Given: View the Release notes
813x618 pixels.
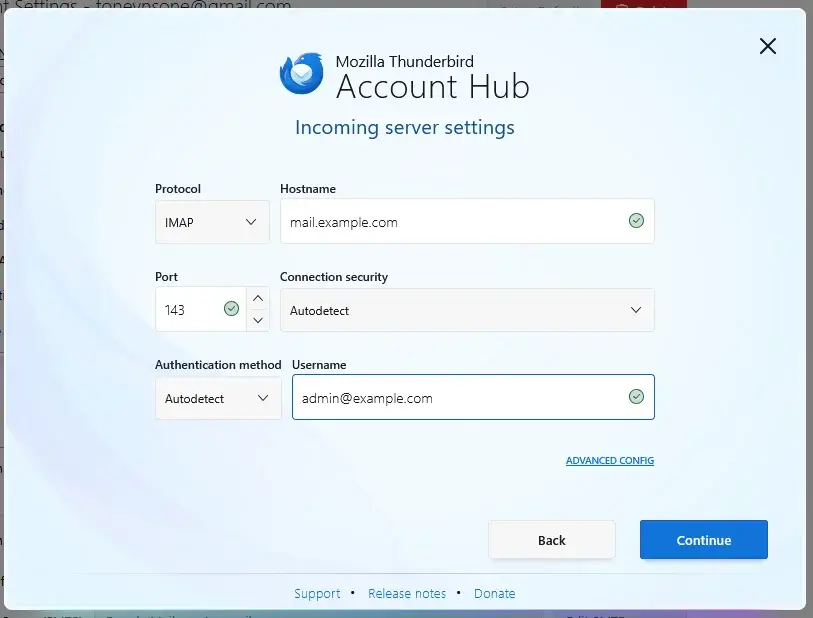Looking at the screenshot, I should 407,593.
